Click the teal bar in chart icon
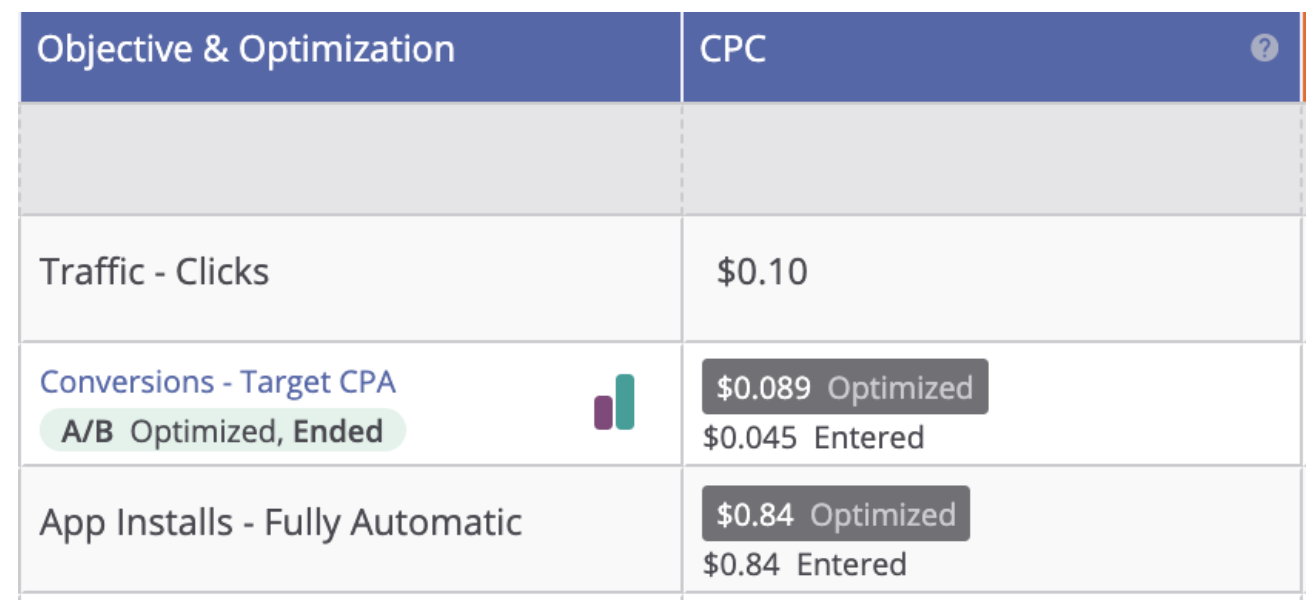1310x606 pixels. tap(625, 402)
